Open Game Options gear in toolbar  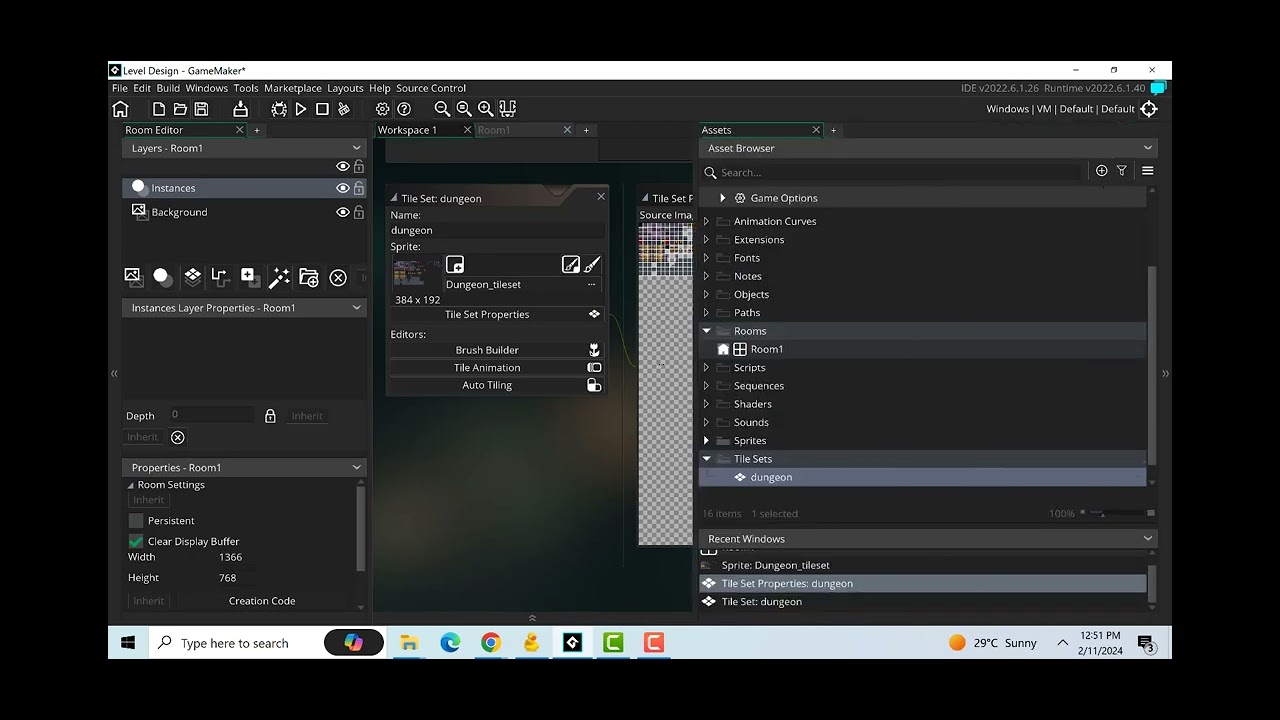[x=382, y=109]
